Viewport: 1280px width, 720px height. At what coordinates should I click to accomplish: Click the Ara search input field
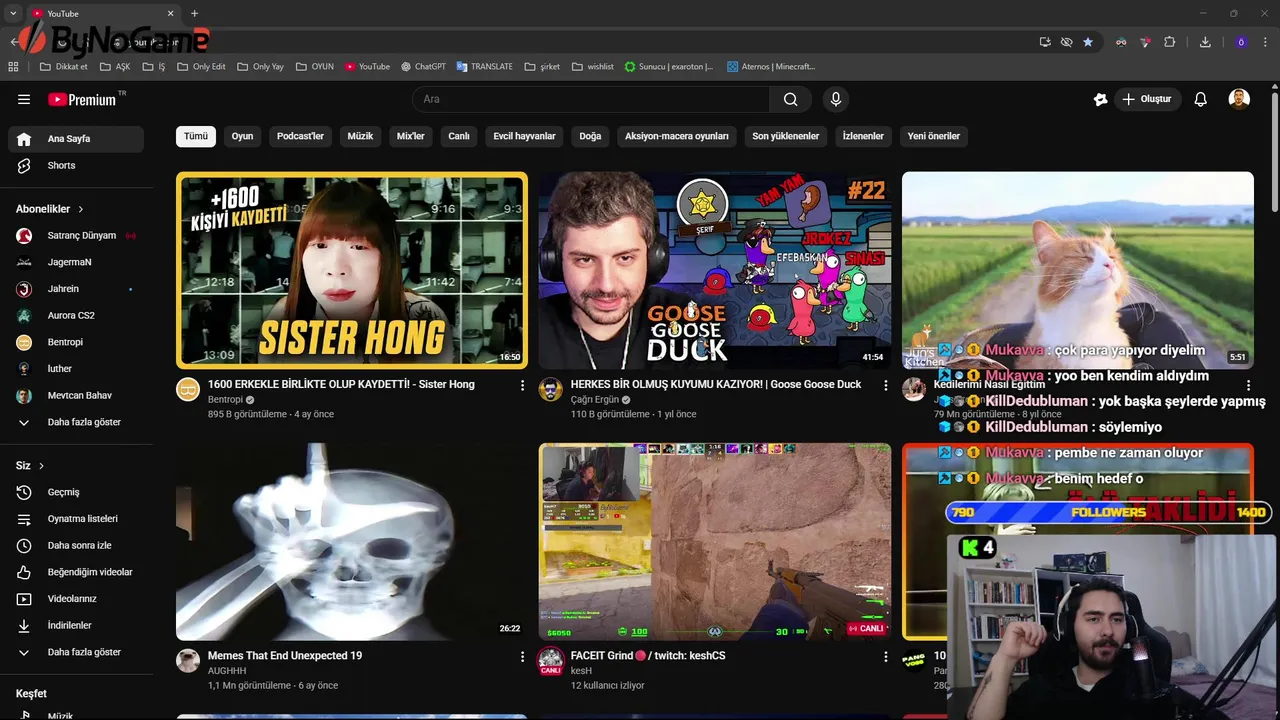(x=591, y=99)
